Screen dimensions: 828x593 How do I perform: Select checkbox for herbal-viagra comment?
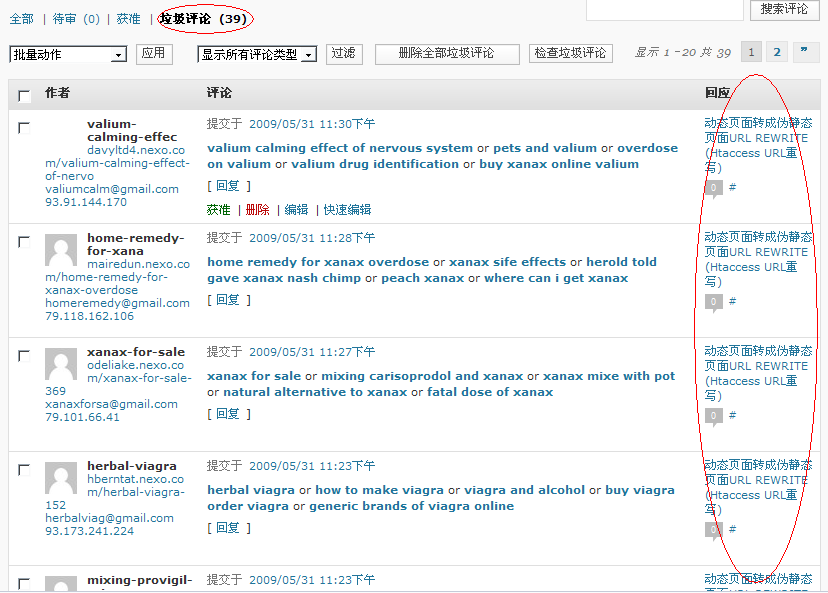[24, 470]
